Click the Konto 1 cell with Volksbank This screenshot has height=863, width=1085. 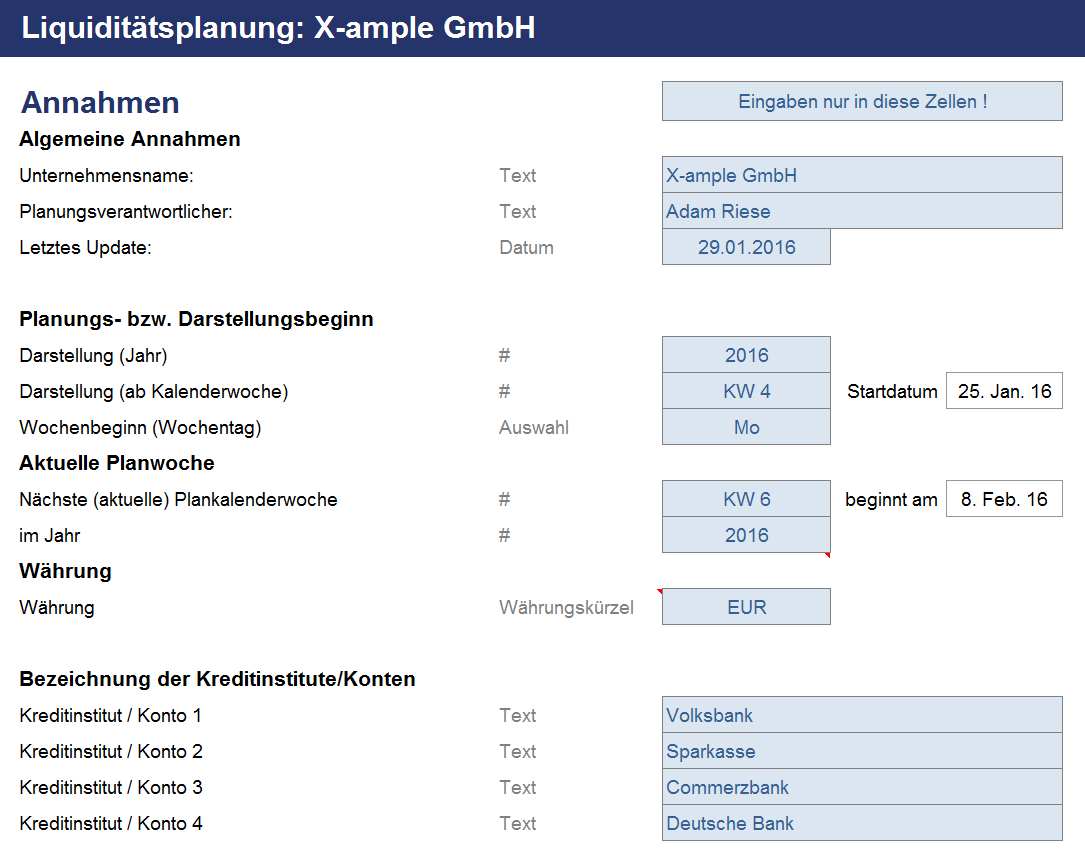point(861,715)
